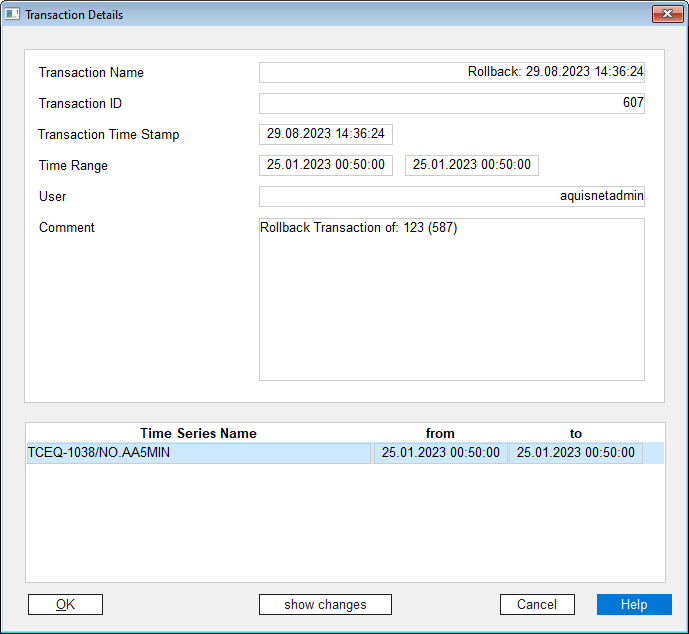Click the Transaction Time Stamp field
689x634 pixels.
(x=325, y=134)
